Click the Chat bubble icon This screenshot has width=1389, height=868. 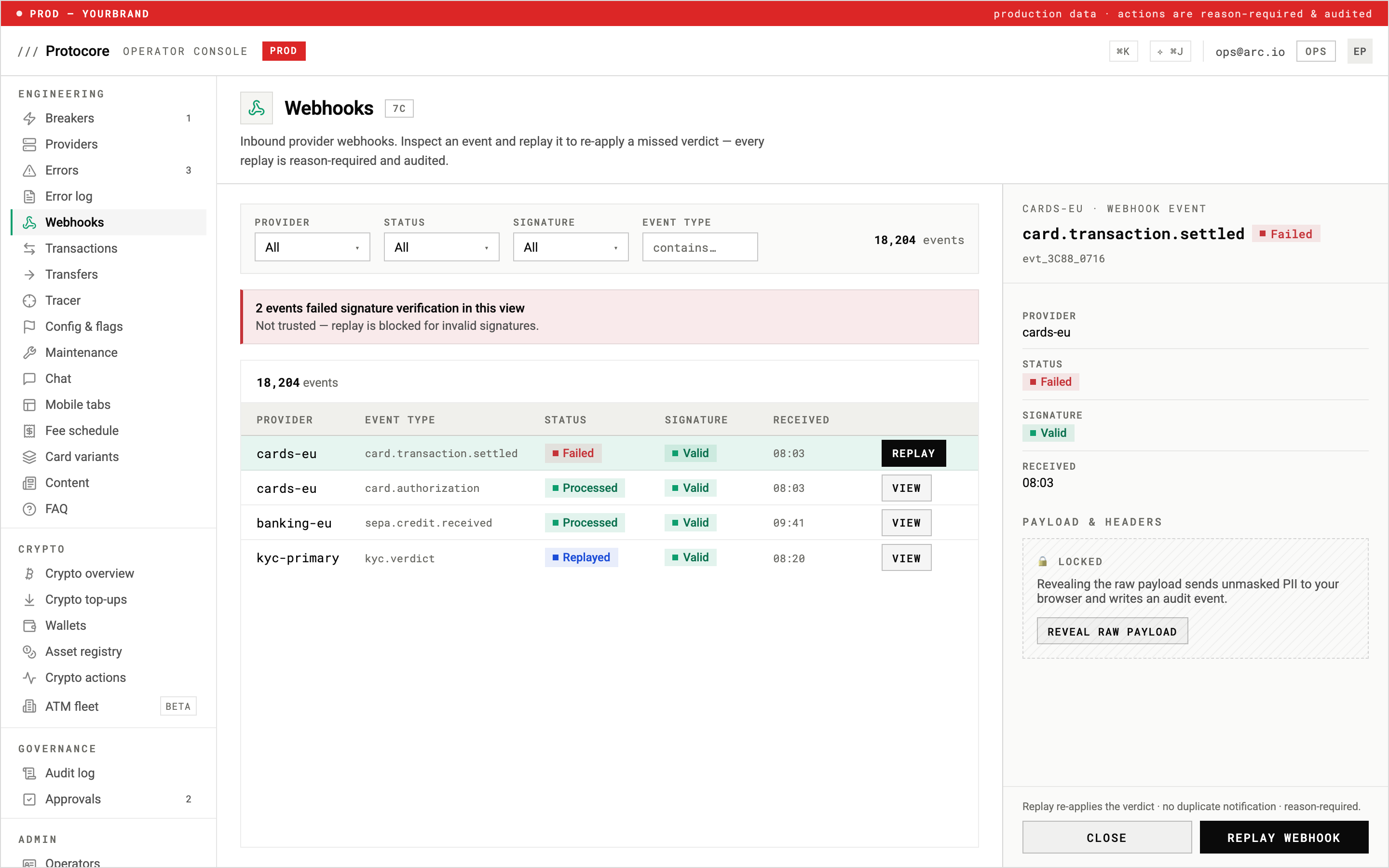click(29, 379)
